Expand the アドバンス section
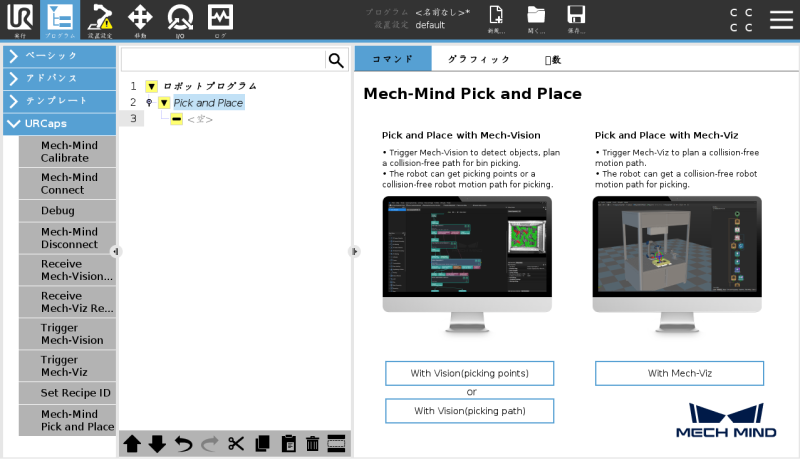 point(60,78)
